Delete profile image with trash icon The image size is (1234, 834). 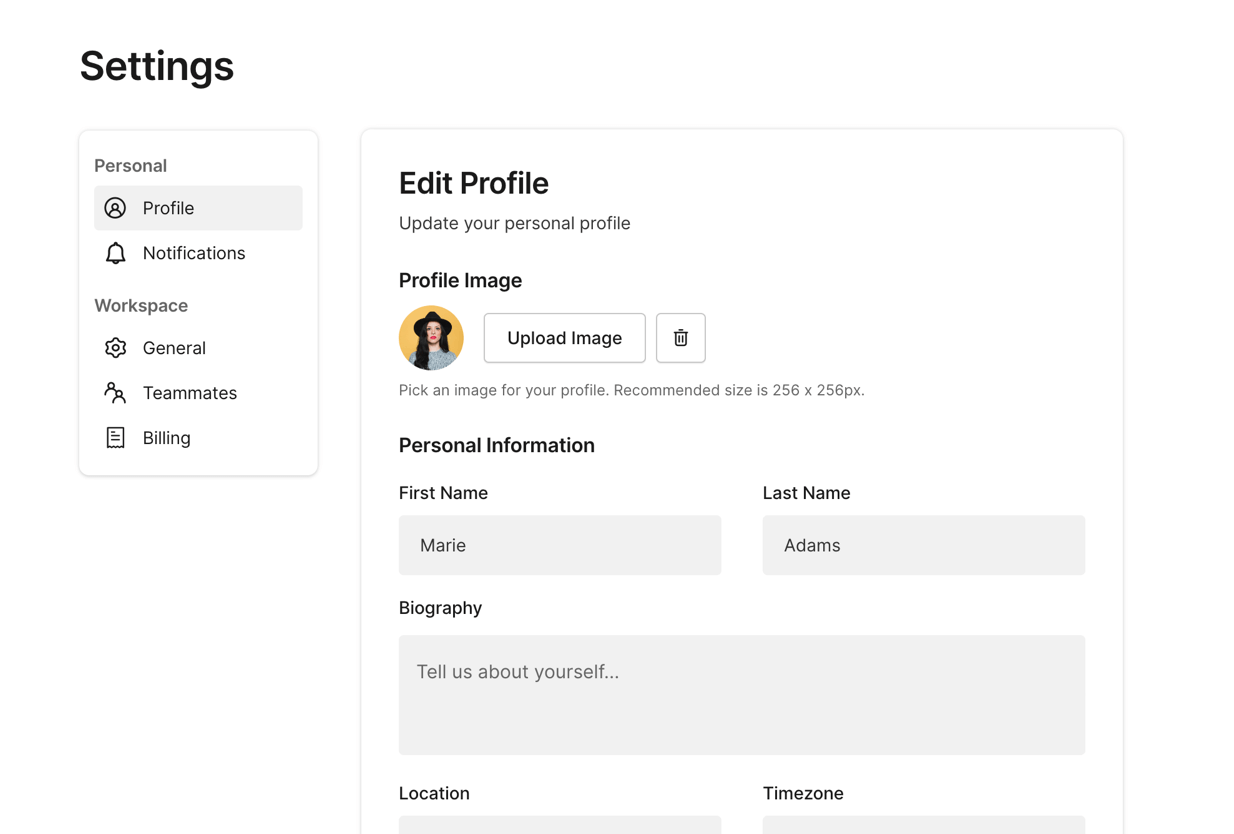680,338
